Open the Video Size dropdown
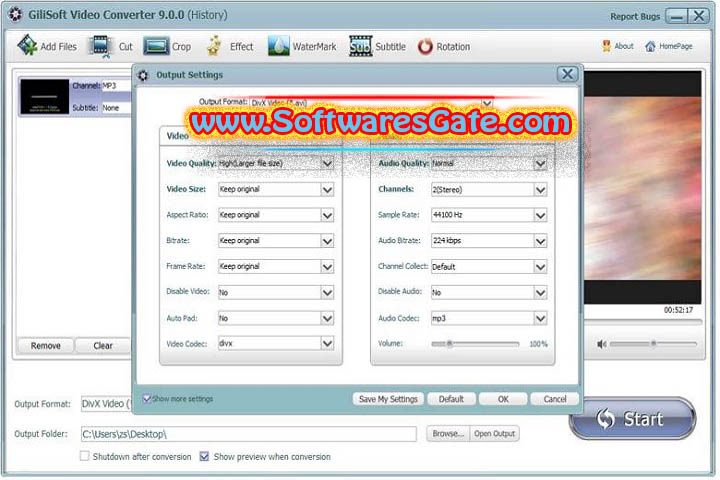Image resolution: width=720 pixels, height=480 pixels. pyautogui.click(x=327, y=189)
